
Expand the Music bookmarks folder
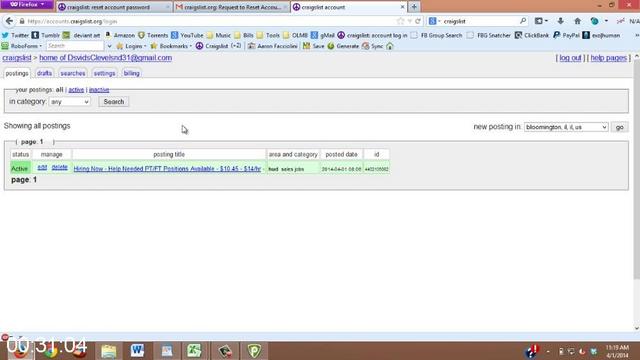pos(219,36)
